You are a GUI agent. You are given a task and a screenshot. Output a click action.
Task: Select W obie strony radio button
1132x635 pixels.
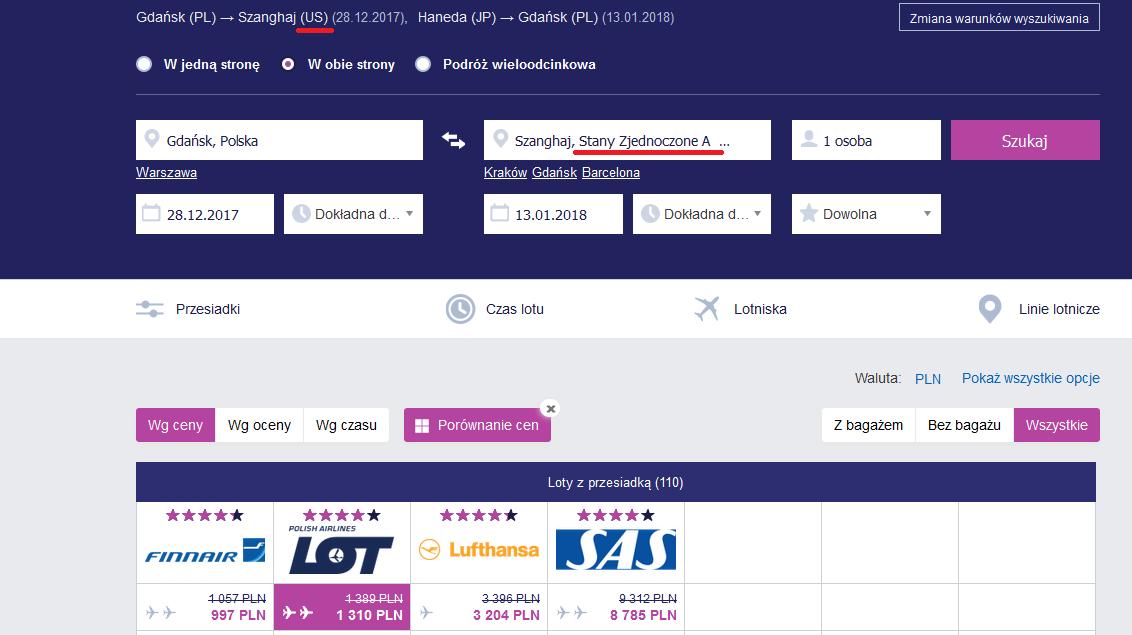pos(288,64)
